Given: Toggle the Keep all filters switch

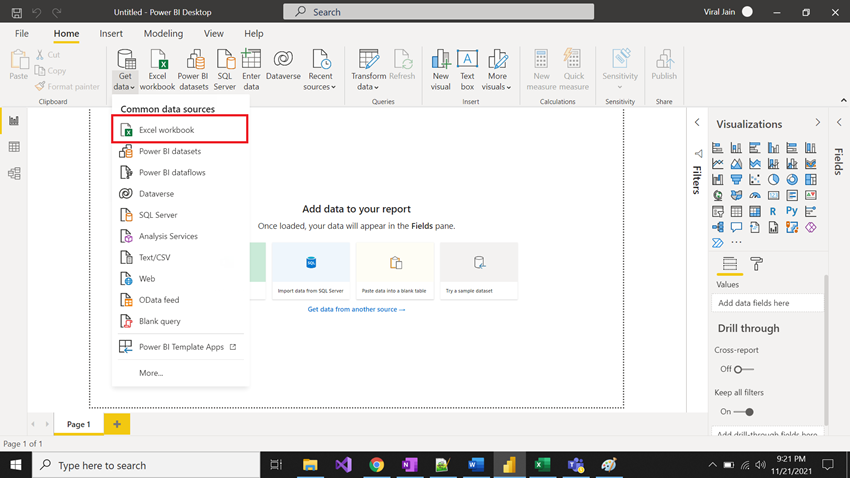Looking at the screenshot, I should click(x=744, y=412).
